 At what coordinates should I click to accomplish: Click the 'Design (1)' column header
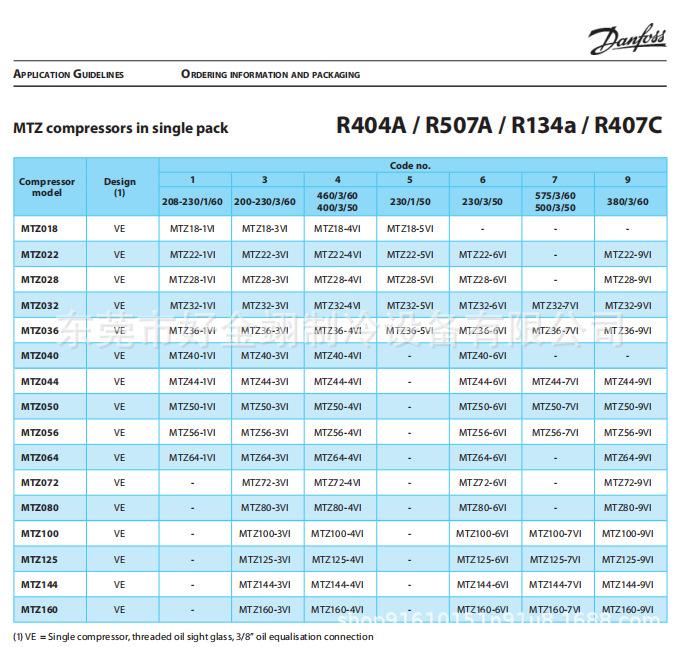(120, 187)
